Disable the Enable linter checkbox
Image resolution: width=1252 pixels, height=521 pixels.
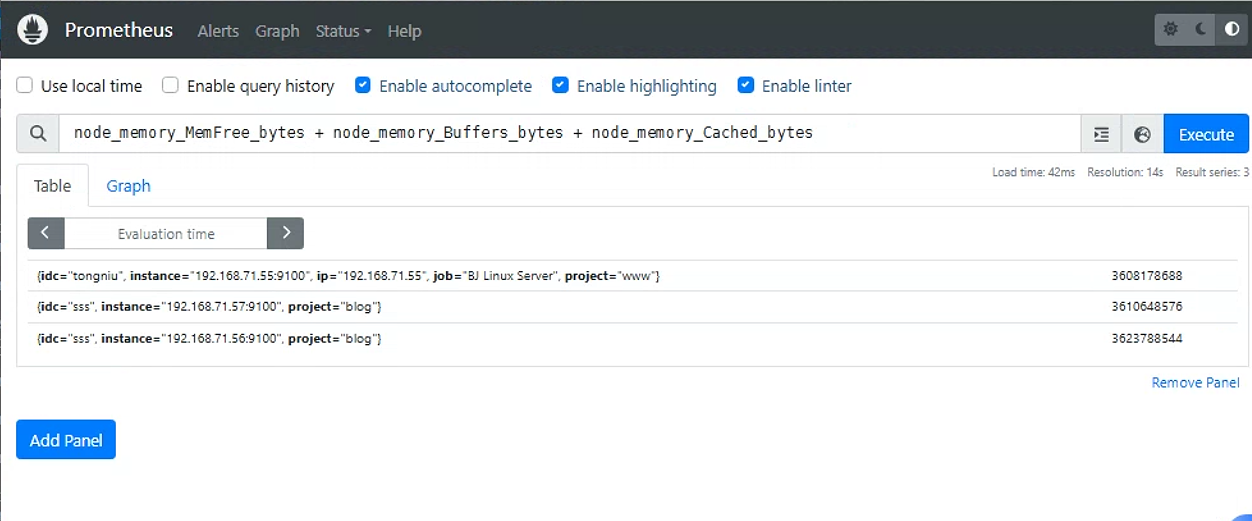coord(746,86)
